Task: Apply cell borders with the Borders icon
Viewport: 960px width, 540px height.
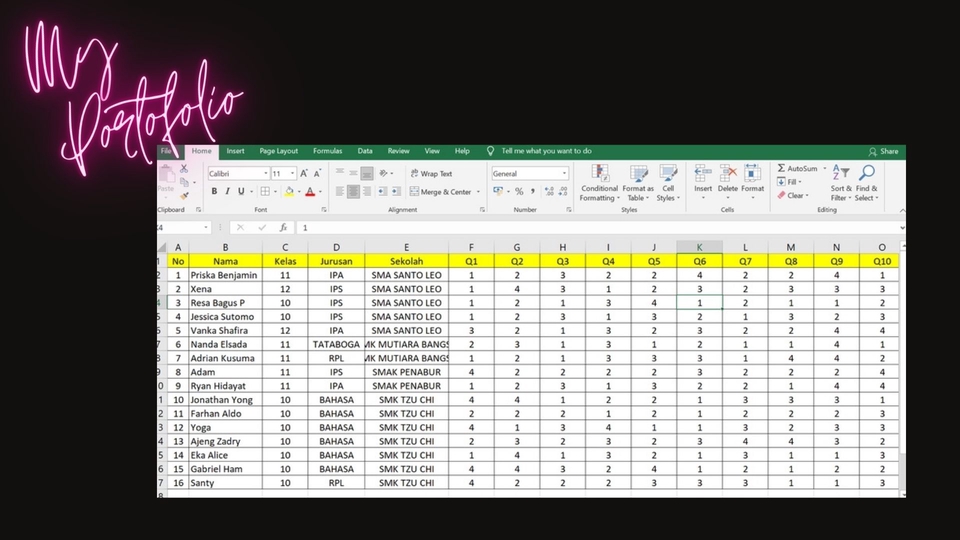Action: click(265, 192)
